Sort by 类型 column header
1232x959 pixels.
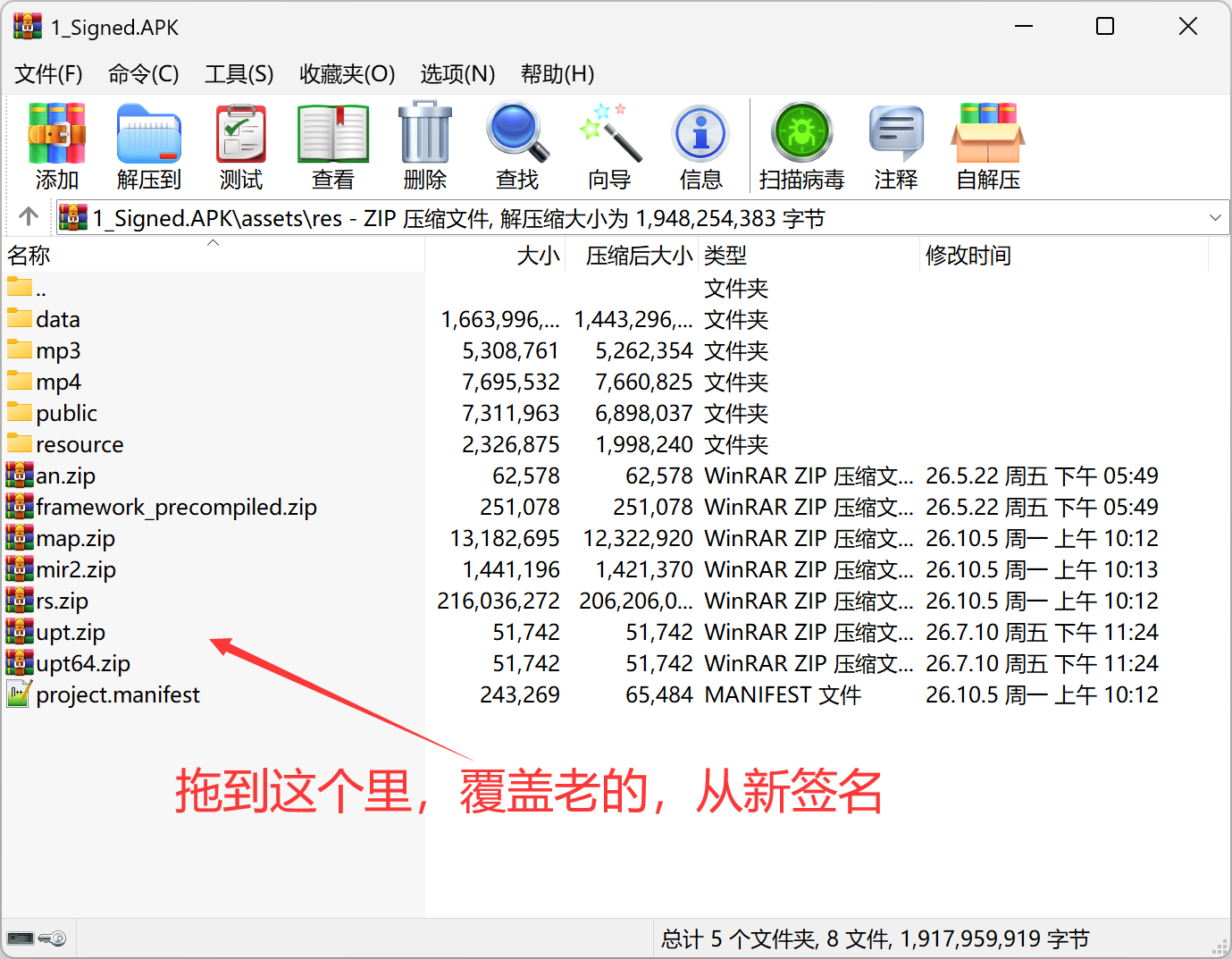[x=809, y=255]
